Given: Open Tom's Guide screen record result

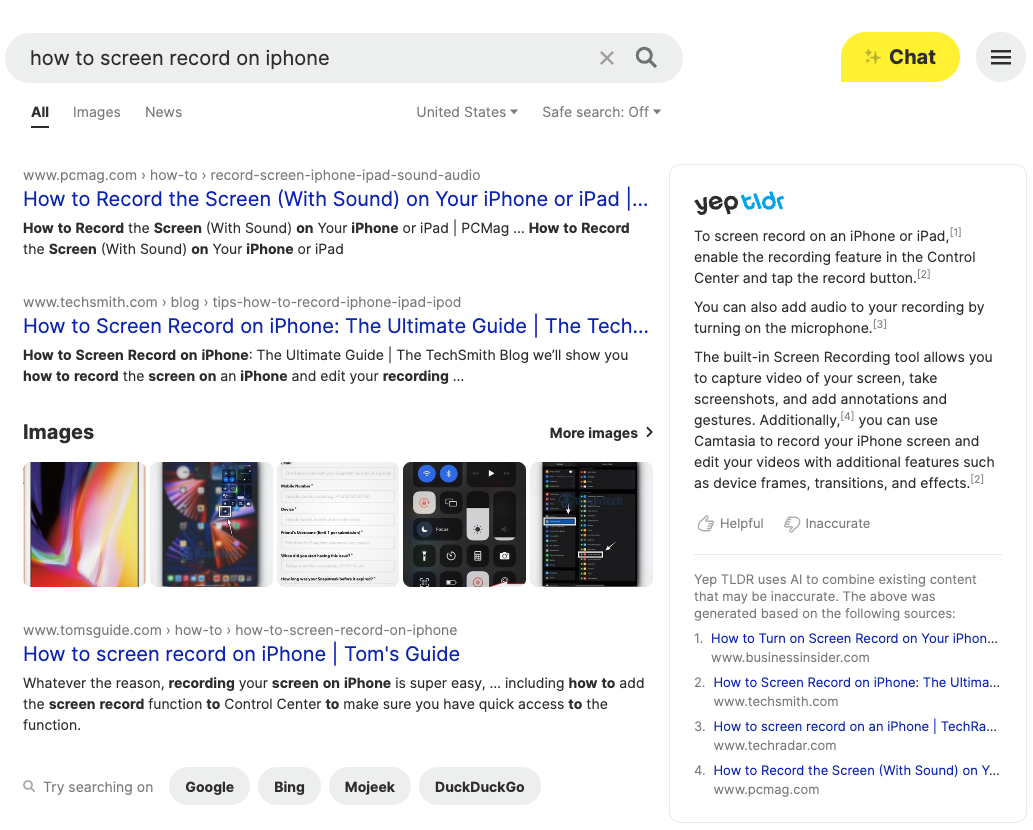Looking at the screenshot, I should point(241,654).
